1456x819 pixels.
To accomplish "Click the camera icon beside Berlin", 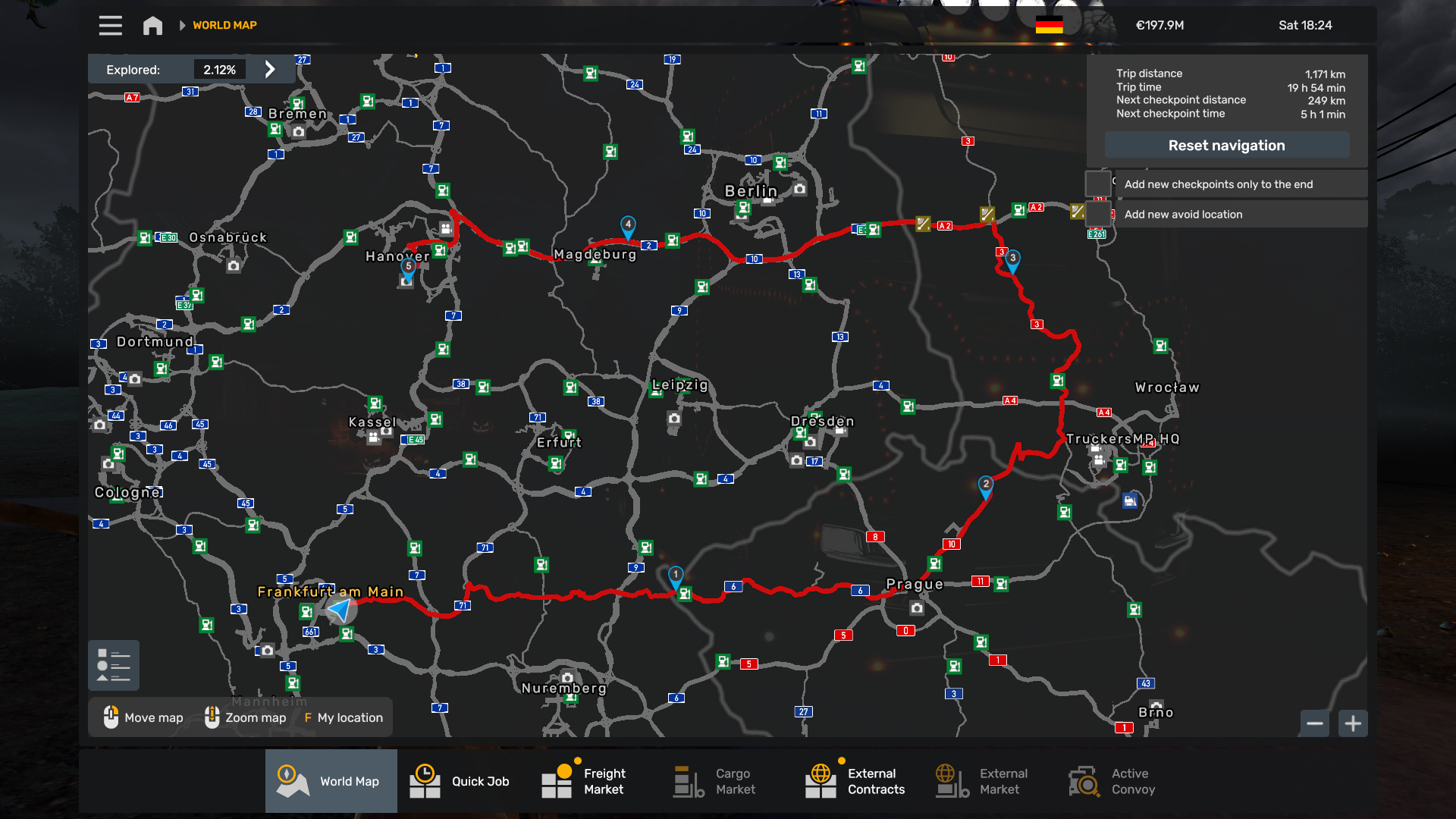I will 799,189.
